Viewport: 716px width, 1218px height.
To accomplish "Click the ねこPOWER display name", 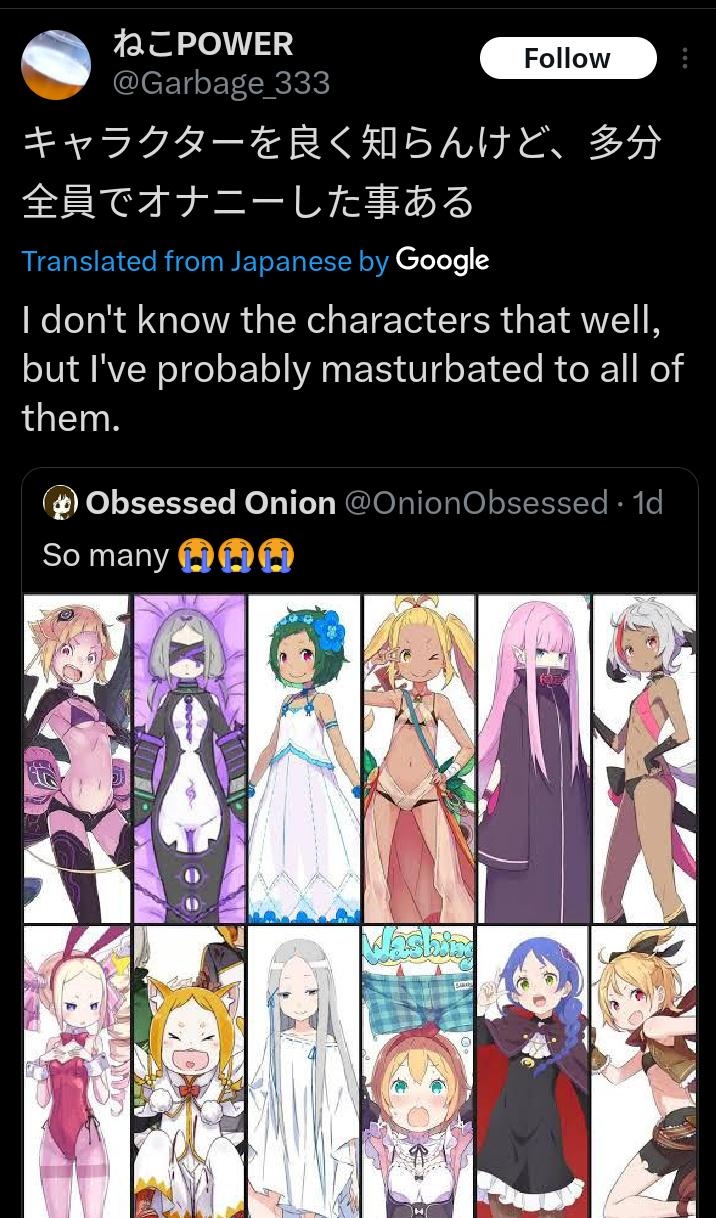I will (203, 44).
